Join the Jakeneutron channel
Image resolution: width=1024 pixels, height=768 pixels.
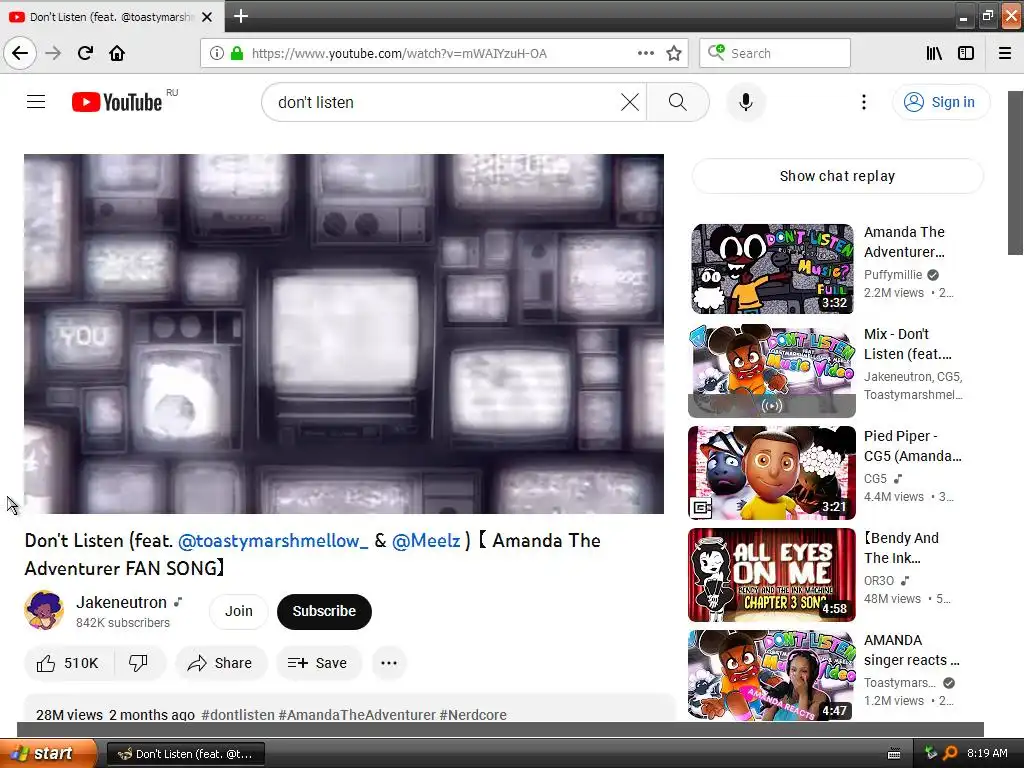point(238,611)
